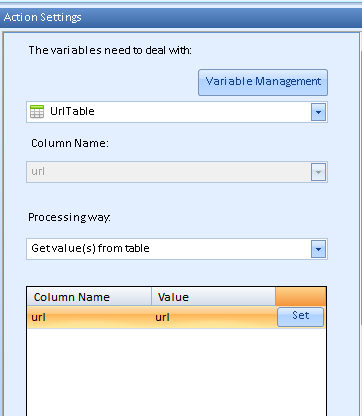
Task: Click the Action Settings panel title bar
Action: coord(181,17)
